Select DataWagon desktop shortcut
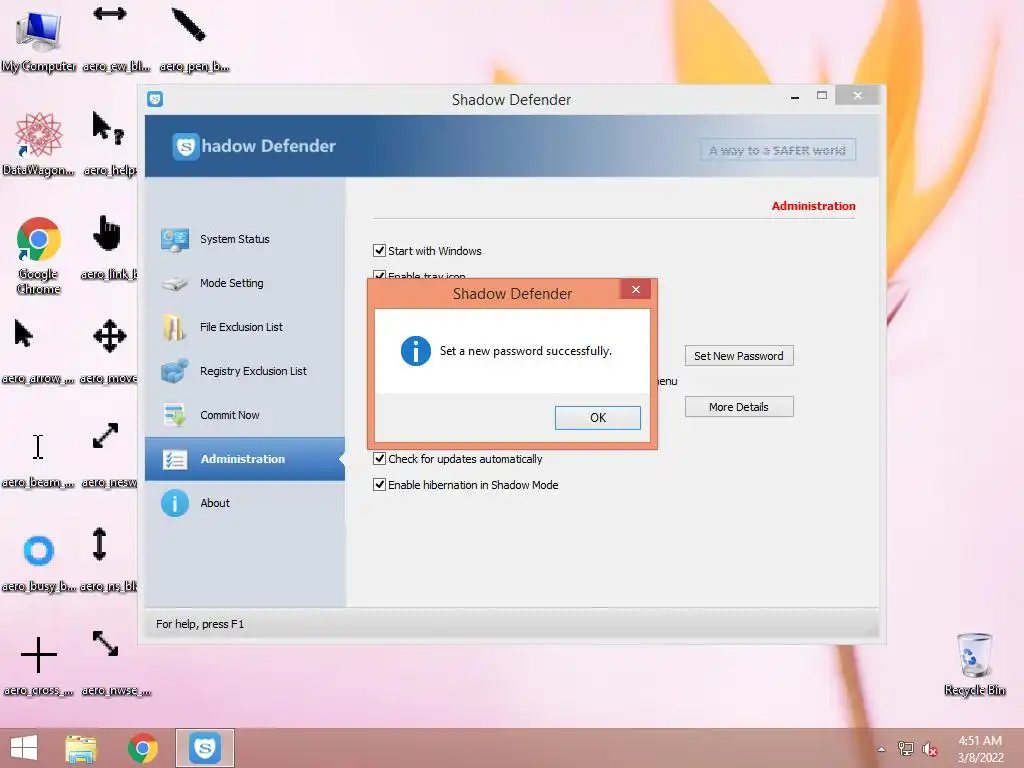Screen dimensions: 1024x768 [39, 144]
